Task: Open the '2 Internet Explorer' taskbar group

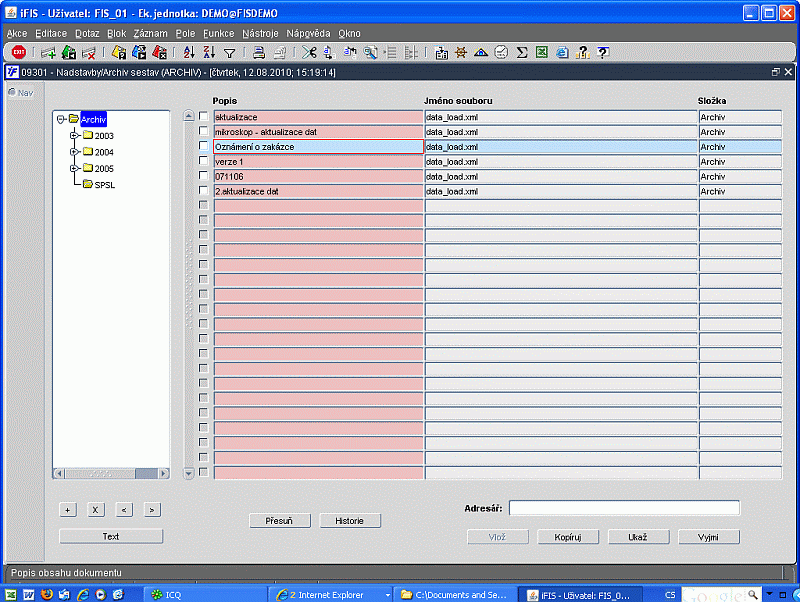Action: pos(331,594)
